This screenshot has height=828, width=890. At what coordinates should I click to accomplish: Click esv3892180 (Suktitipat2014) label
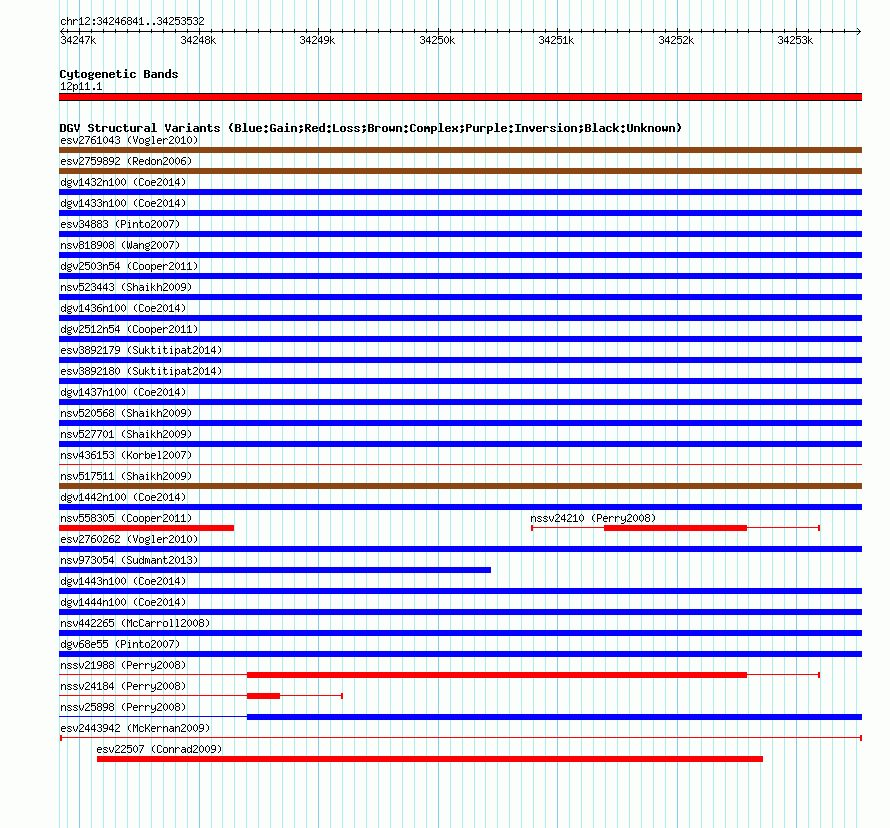pos(141,371)
